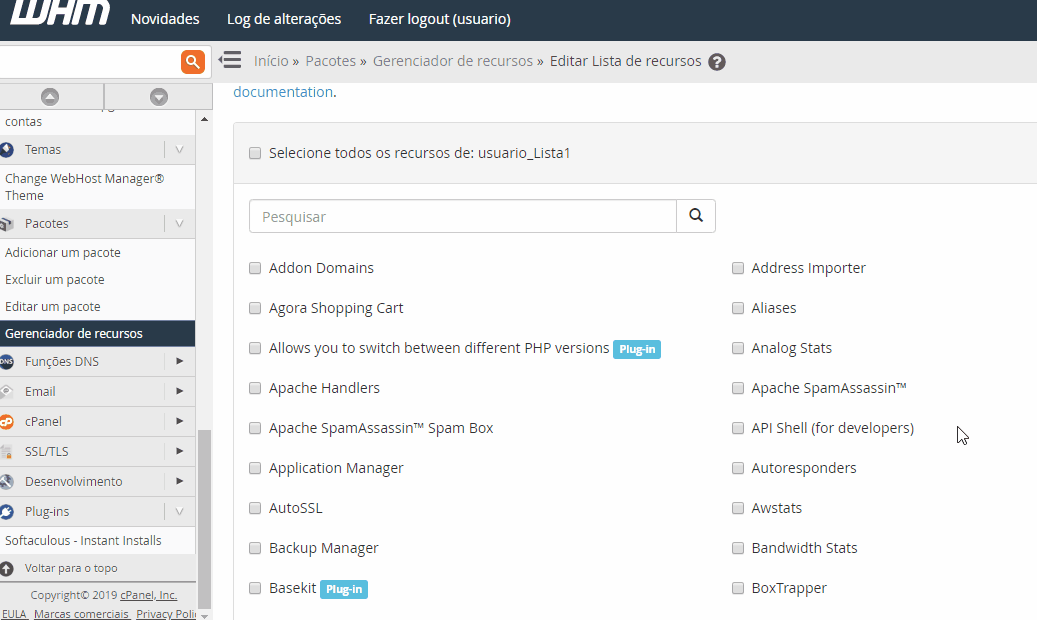Viewport: 1037px width, 620px height.
Task: Enable the Agora Shopping Cart checkbox
Action: pyautogui.click(x=255, y=308)
